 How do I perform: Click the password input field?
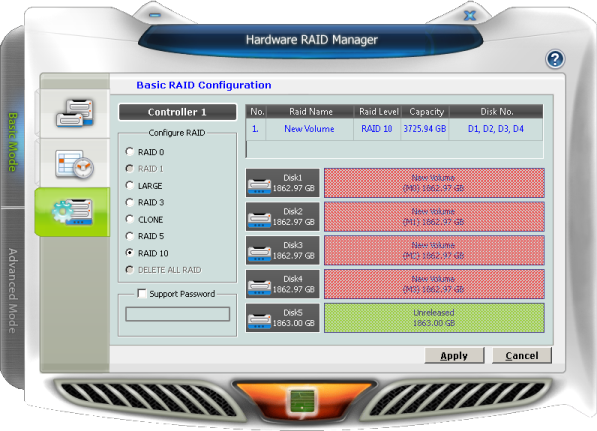coord(177,314)
